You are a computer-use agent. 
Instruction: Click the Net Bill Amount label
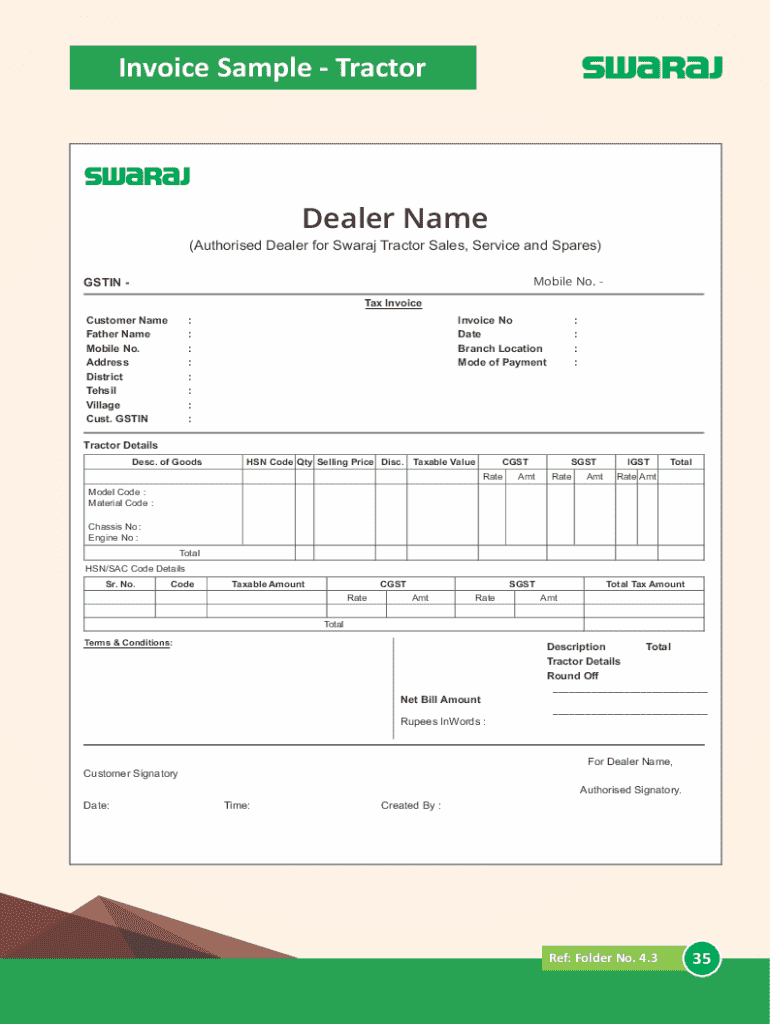(x=440, y=699)
